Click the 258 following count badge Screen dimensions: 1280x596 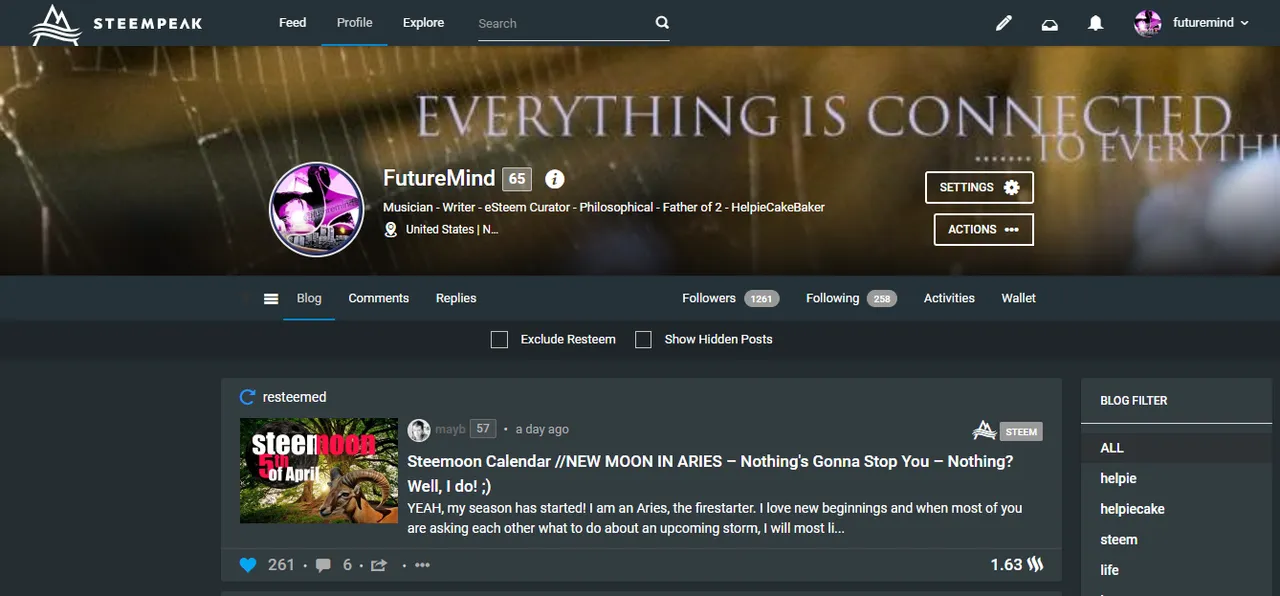(881, 299)
